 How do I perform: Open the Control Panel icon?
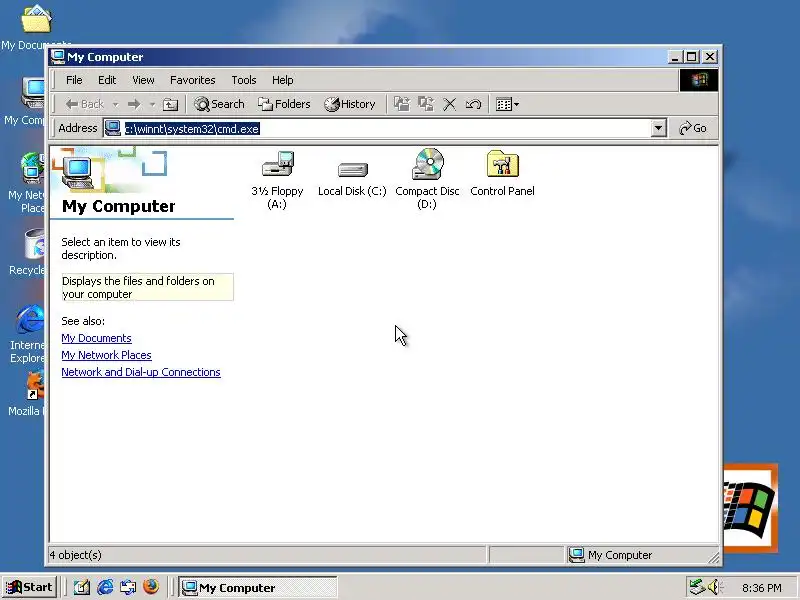coord(503,173)
